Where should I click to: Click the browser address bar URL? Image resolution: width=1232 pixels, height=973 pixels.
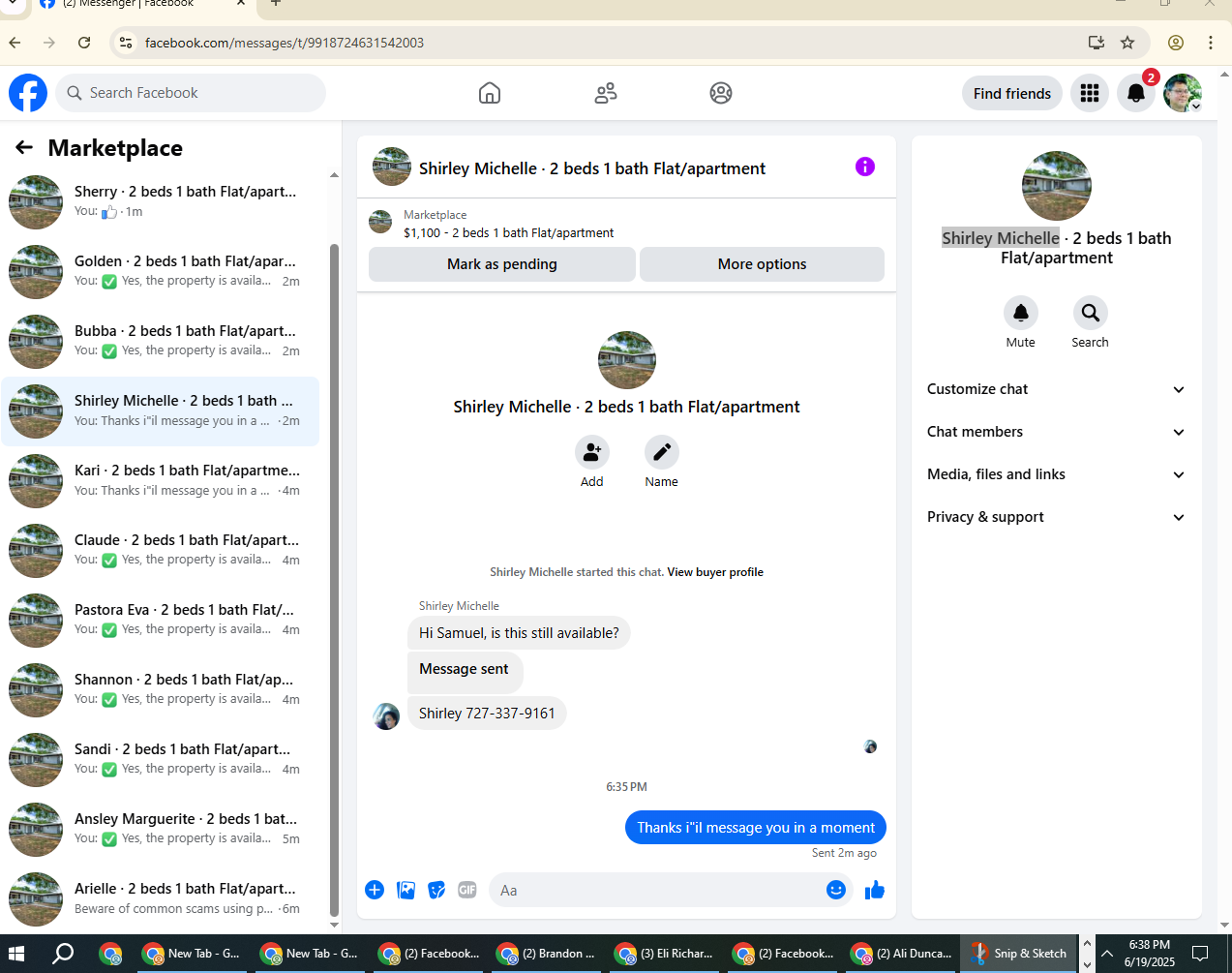tap(285, 43)
